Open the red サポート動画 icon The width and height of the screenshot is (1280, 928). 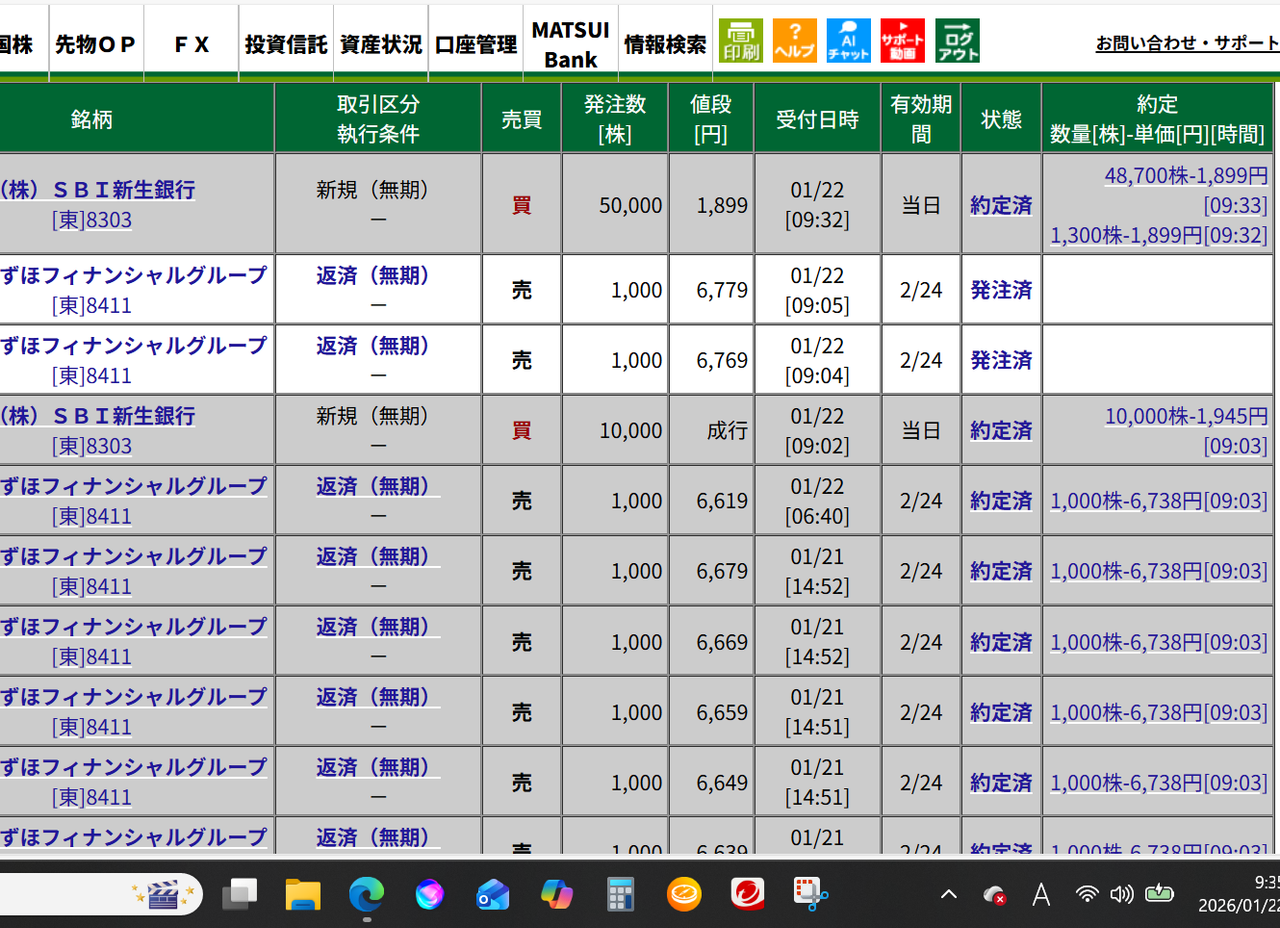[x=902, y=41]
